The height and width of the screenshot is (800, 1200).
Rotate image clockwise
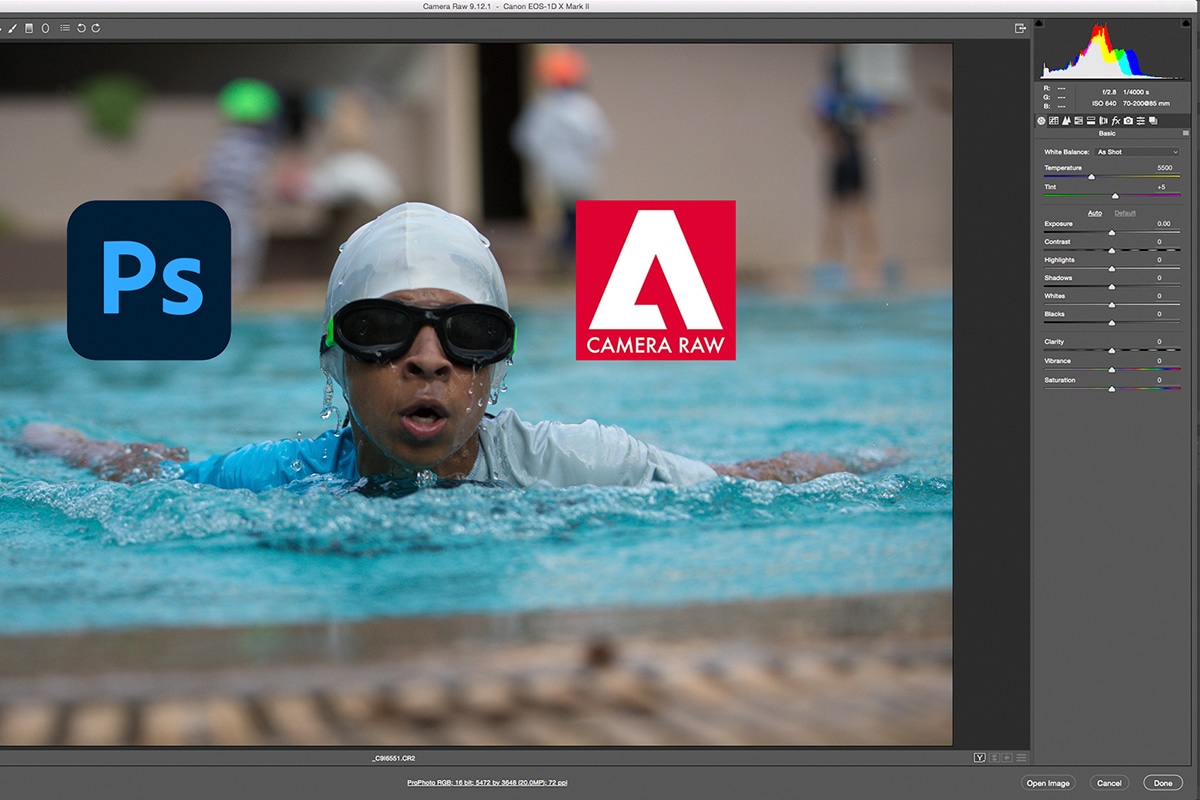[96, 28]
